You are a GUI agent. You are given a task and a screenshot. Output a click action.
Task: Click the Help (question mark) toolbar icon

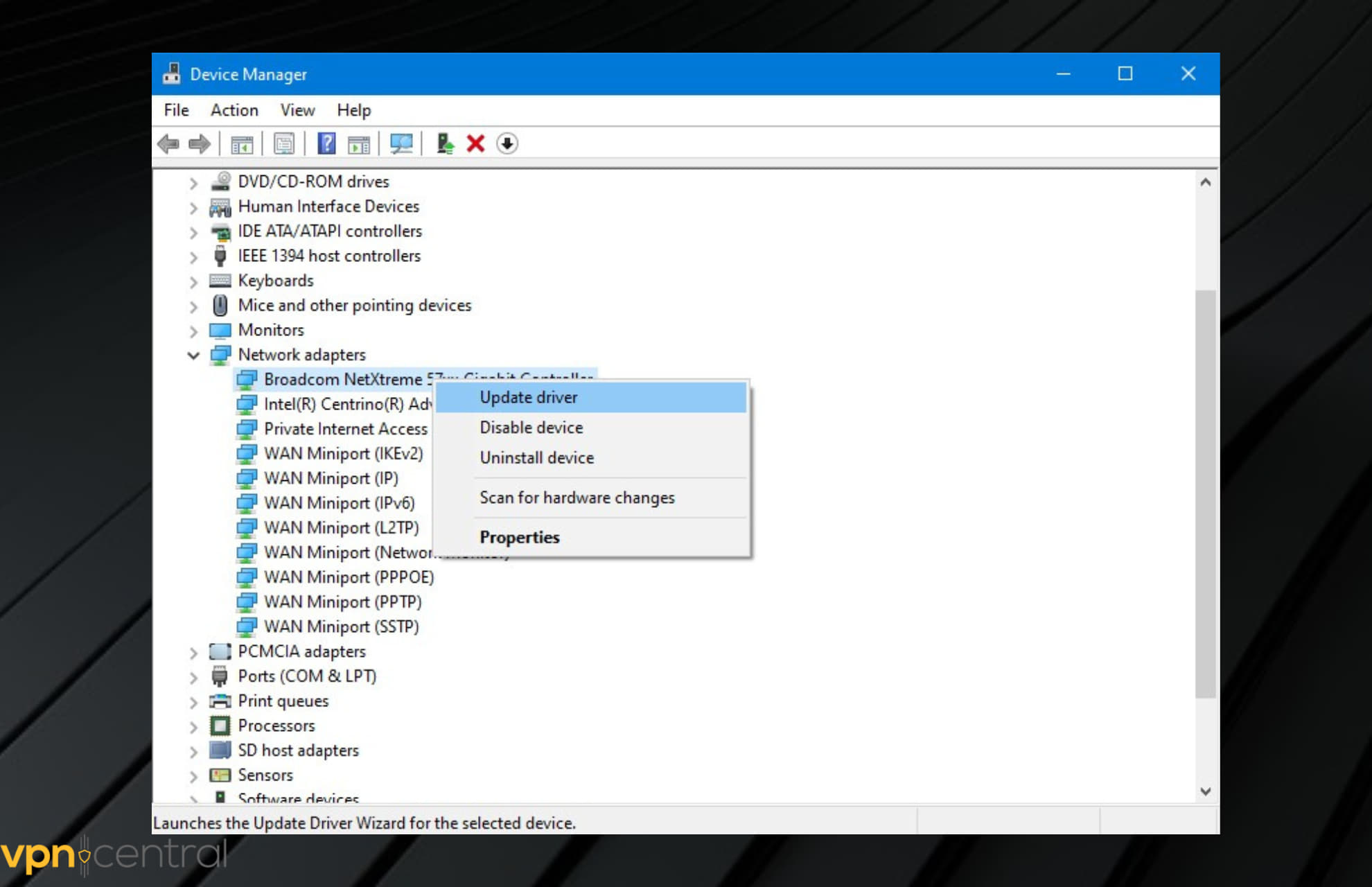point(326,143)
